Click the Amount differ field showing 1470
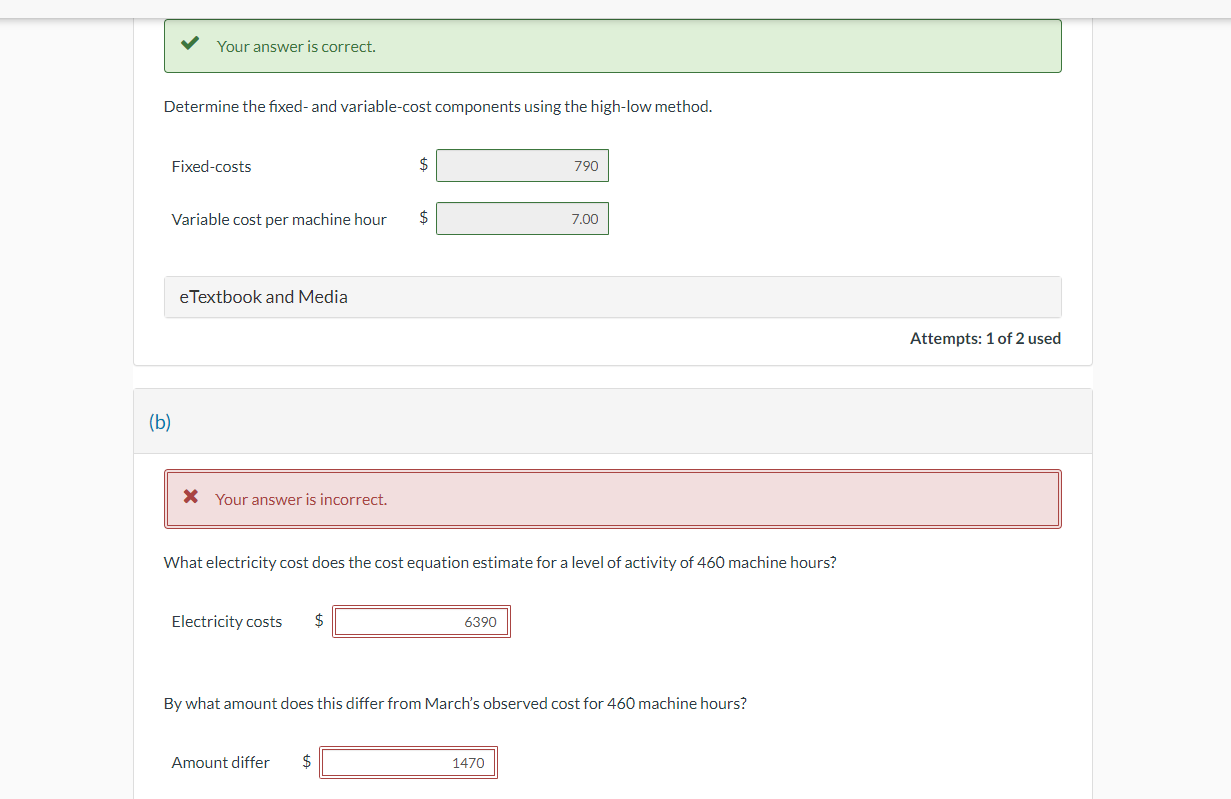Viewport: 1231px width, 799px height. coord(408,761)
